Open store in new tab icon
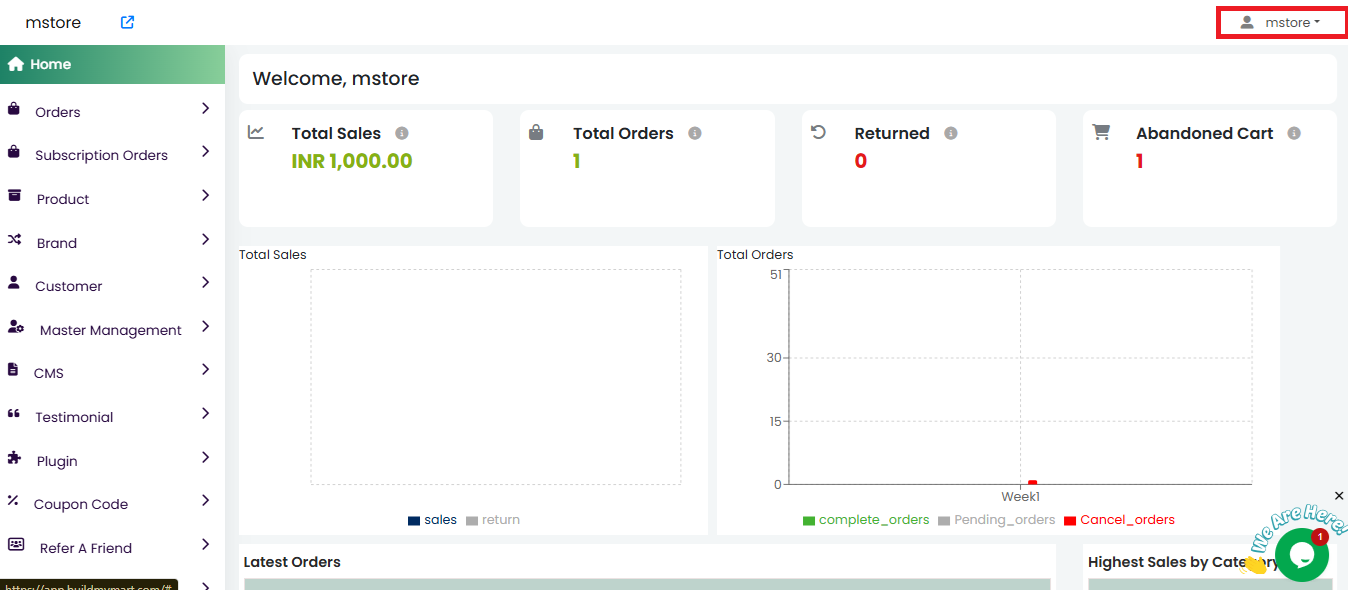 [x=127, y=22]
